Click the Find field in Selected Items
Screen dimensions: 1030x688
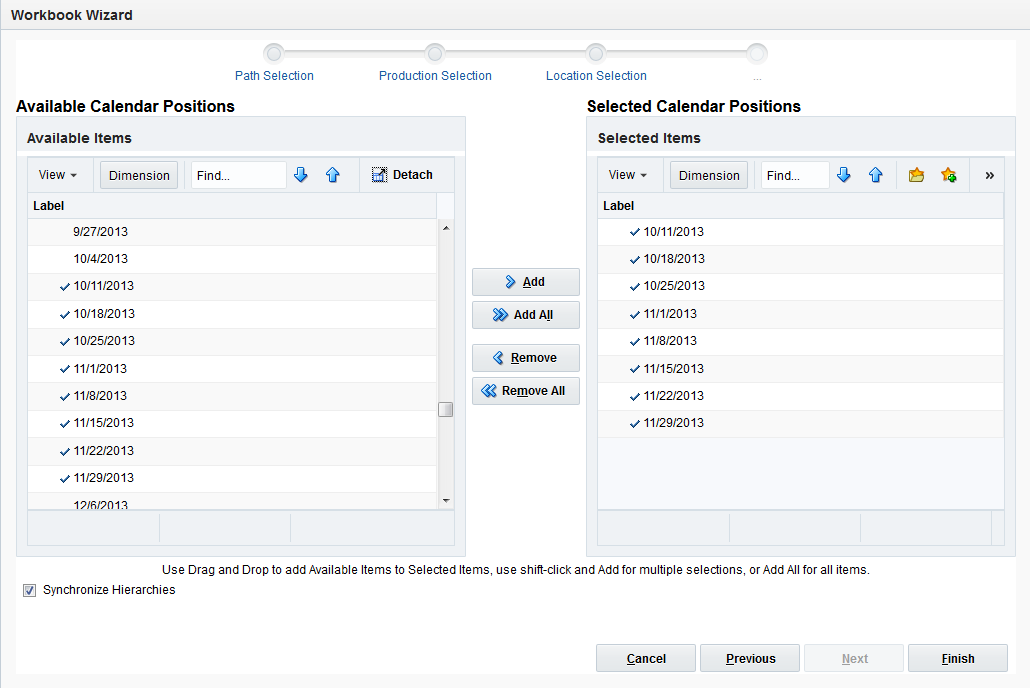795,175
